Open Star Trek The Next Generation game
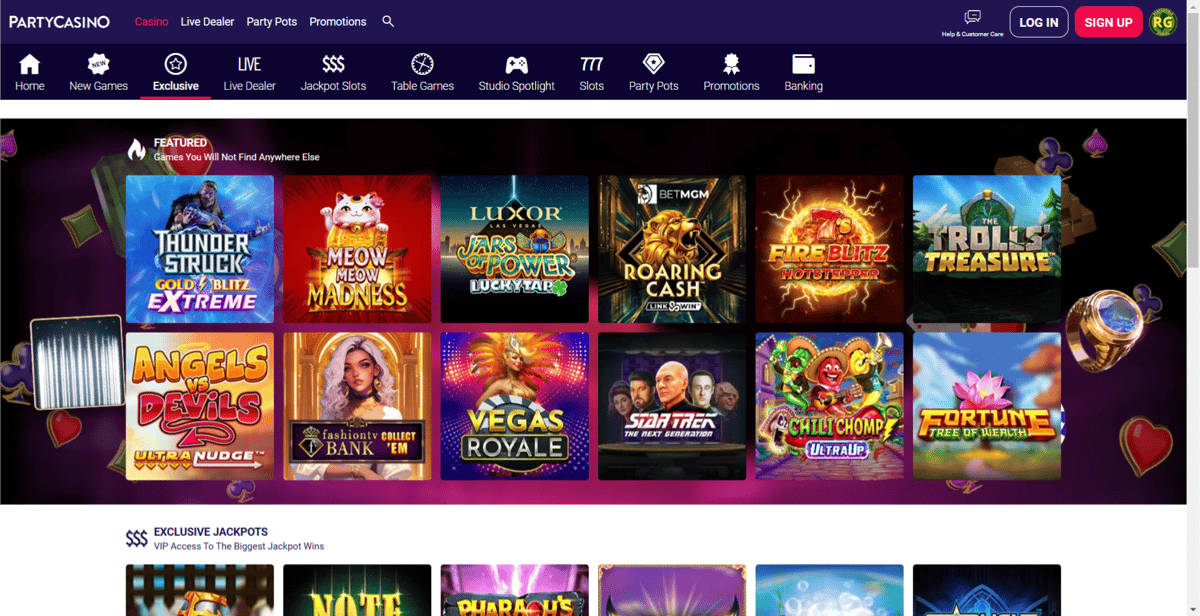The image size is (1200, 616). tap(672, 406)
